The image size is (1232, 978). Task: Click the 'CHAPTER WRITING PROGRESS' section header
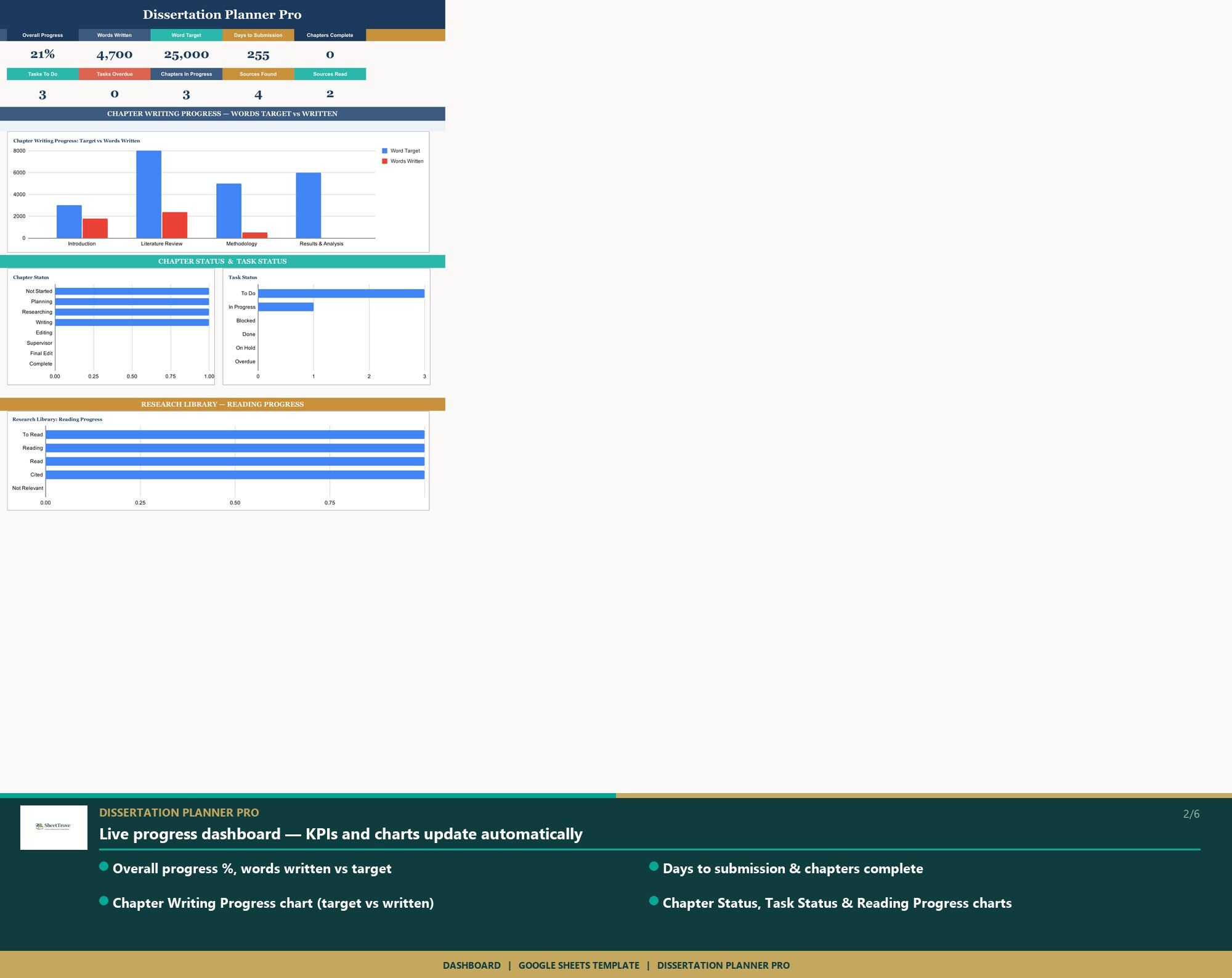[222, 113]
